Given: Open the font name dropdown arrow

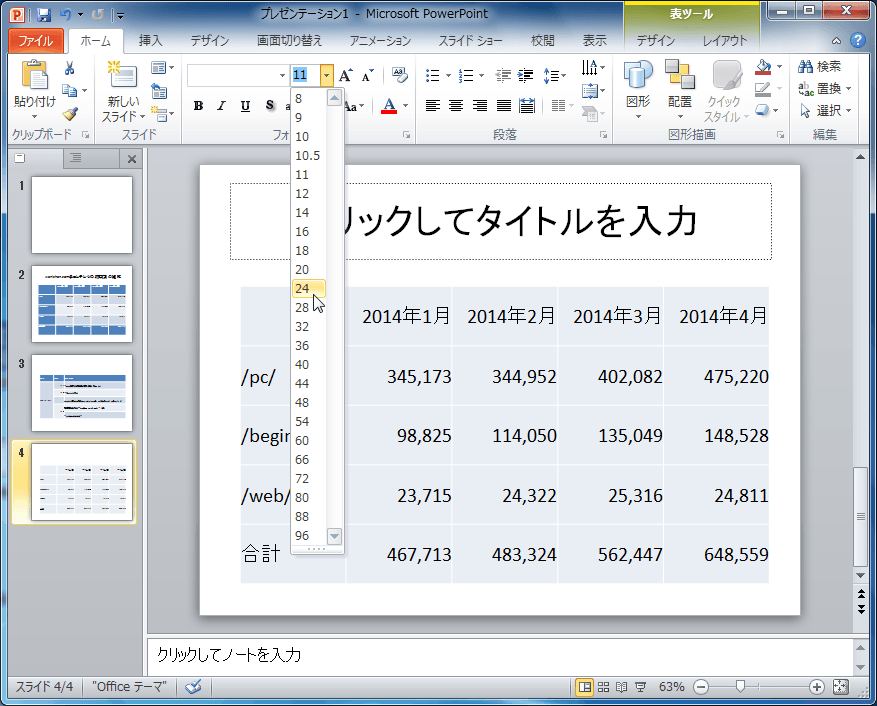Looking at the screenshot, I should coord(282,75).
